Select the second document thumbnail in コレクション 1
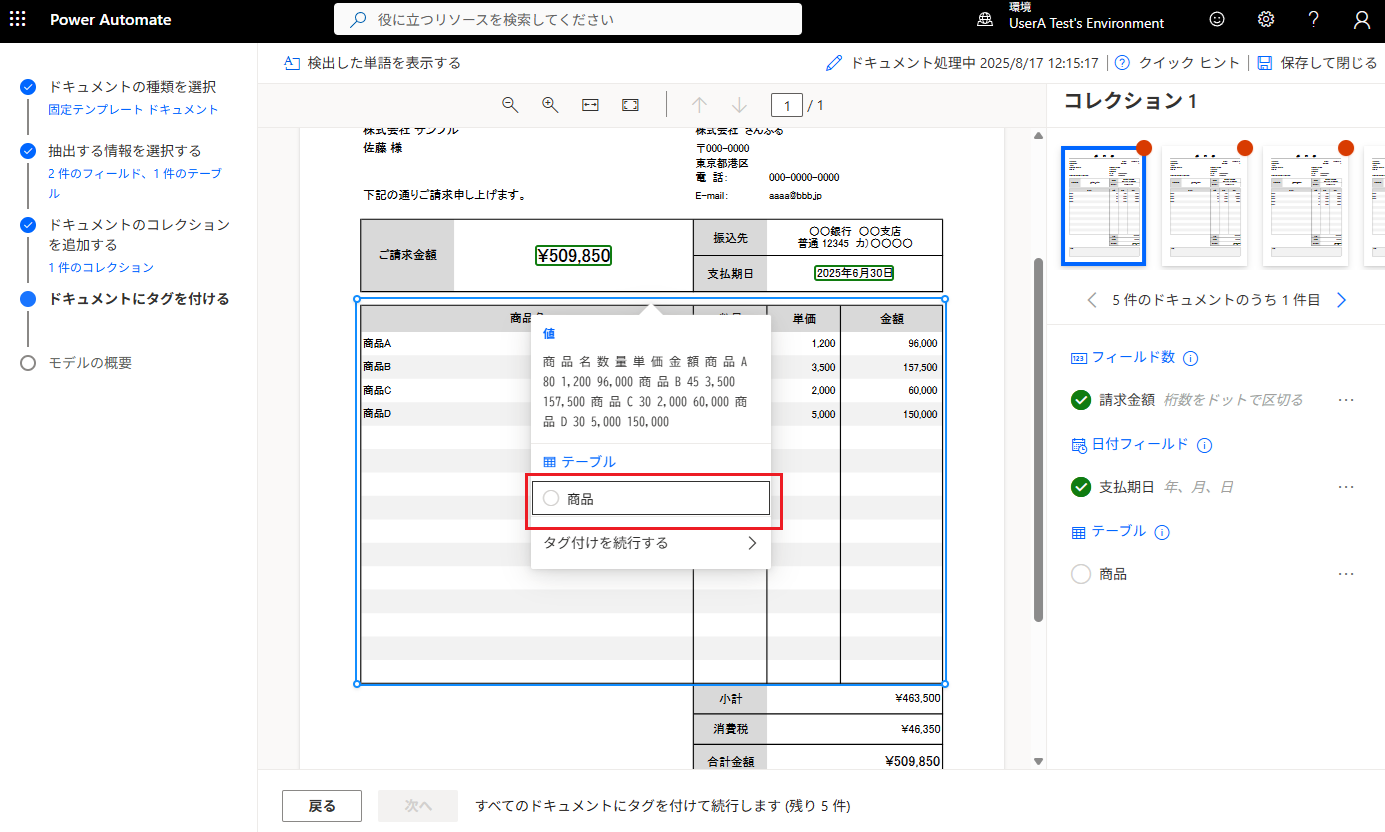This screenshot has height=832, width=1385. pos(1204,206)
